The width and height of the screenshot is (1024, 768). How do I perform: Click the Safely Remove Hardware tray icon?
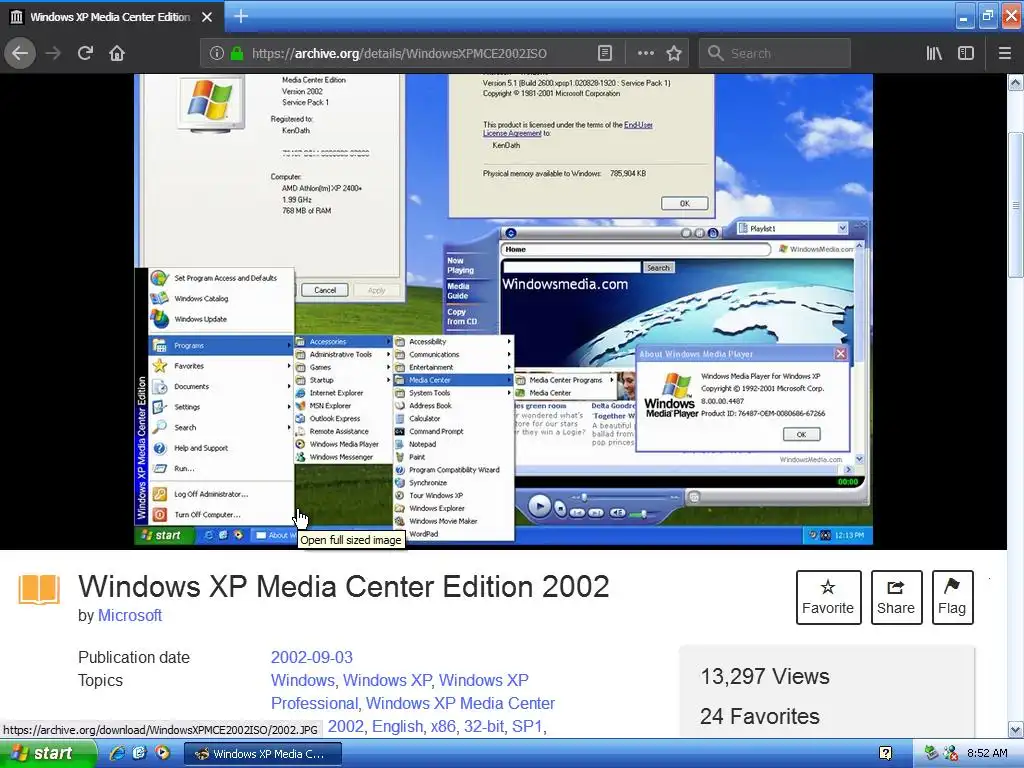pyautogui.click(x=932, y=754)
